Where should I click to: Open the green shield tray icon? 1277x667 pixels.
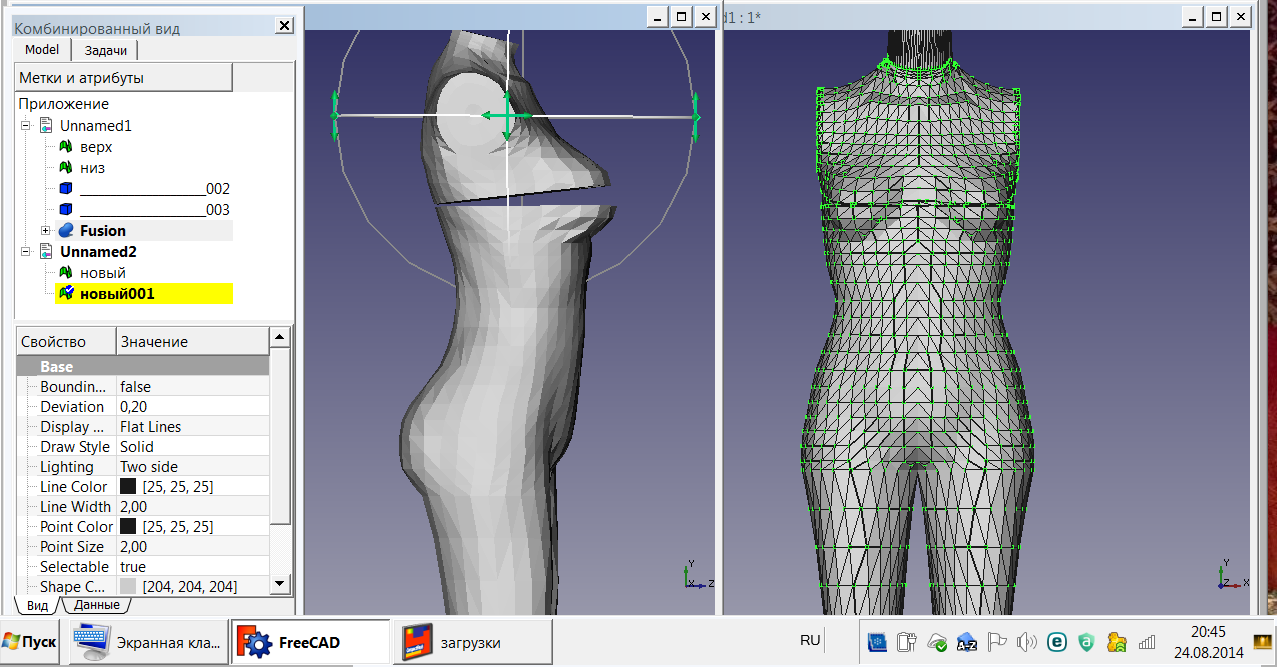(1087, 642)
